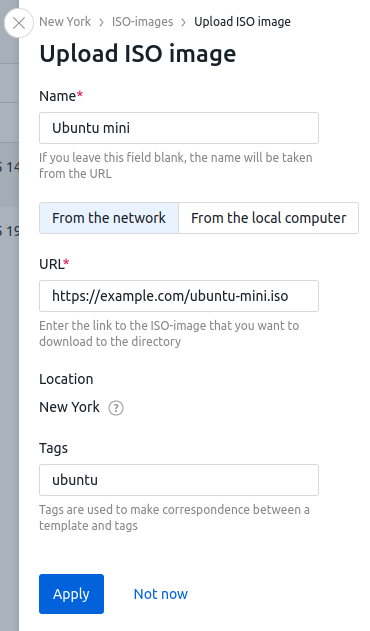Click the URL field label
This screenshot has width=370, height=631.
click(54, 264)
